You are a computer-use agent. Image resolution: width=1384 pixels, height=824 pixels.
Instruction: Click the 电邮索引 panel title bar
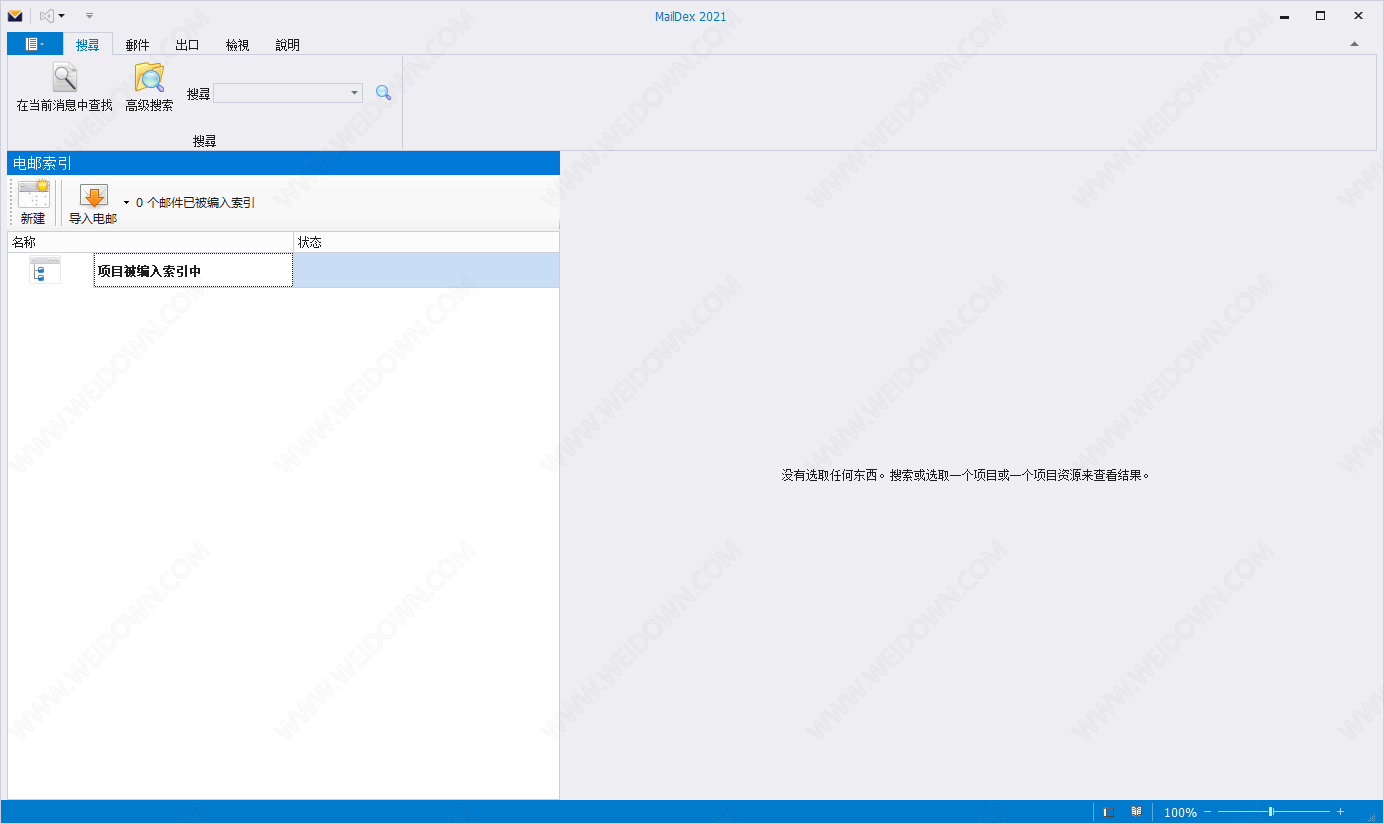(x=283, y=163)
